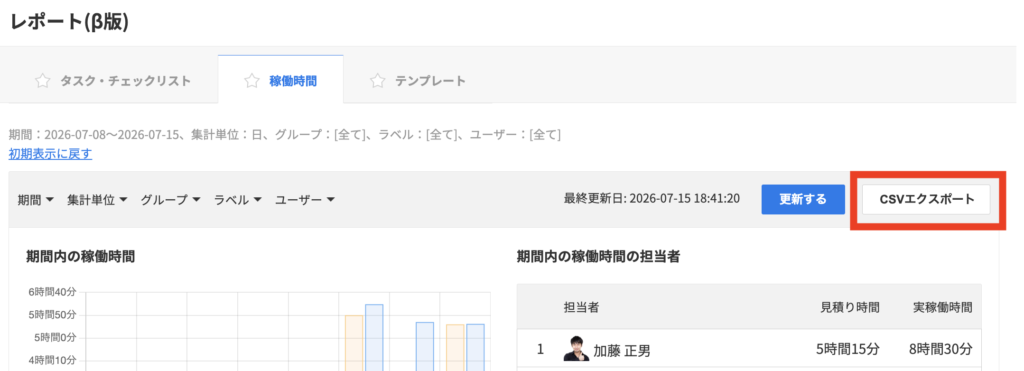Click the star icon on タスク・チェックリスト tab
The image size is (1024, 371).
(x=42, y=81)
